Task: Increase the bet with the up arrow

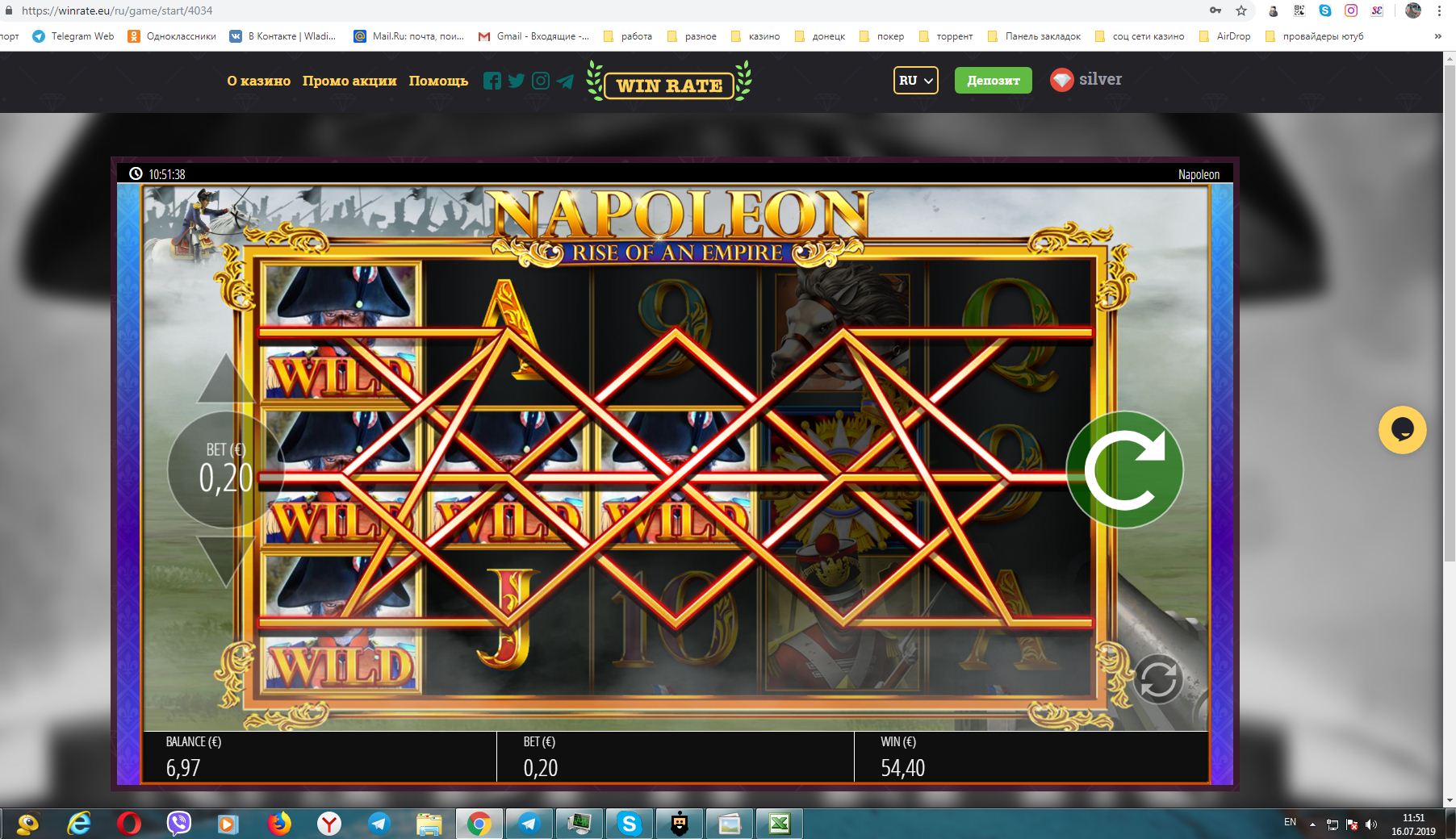Action: pyautogui.click(x=226, y=378)
